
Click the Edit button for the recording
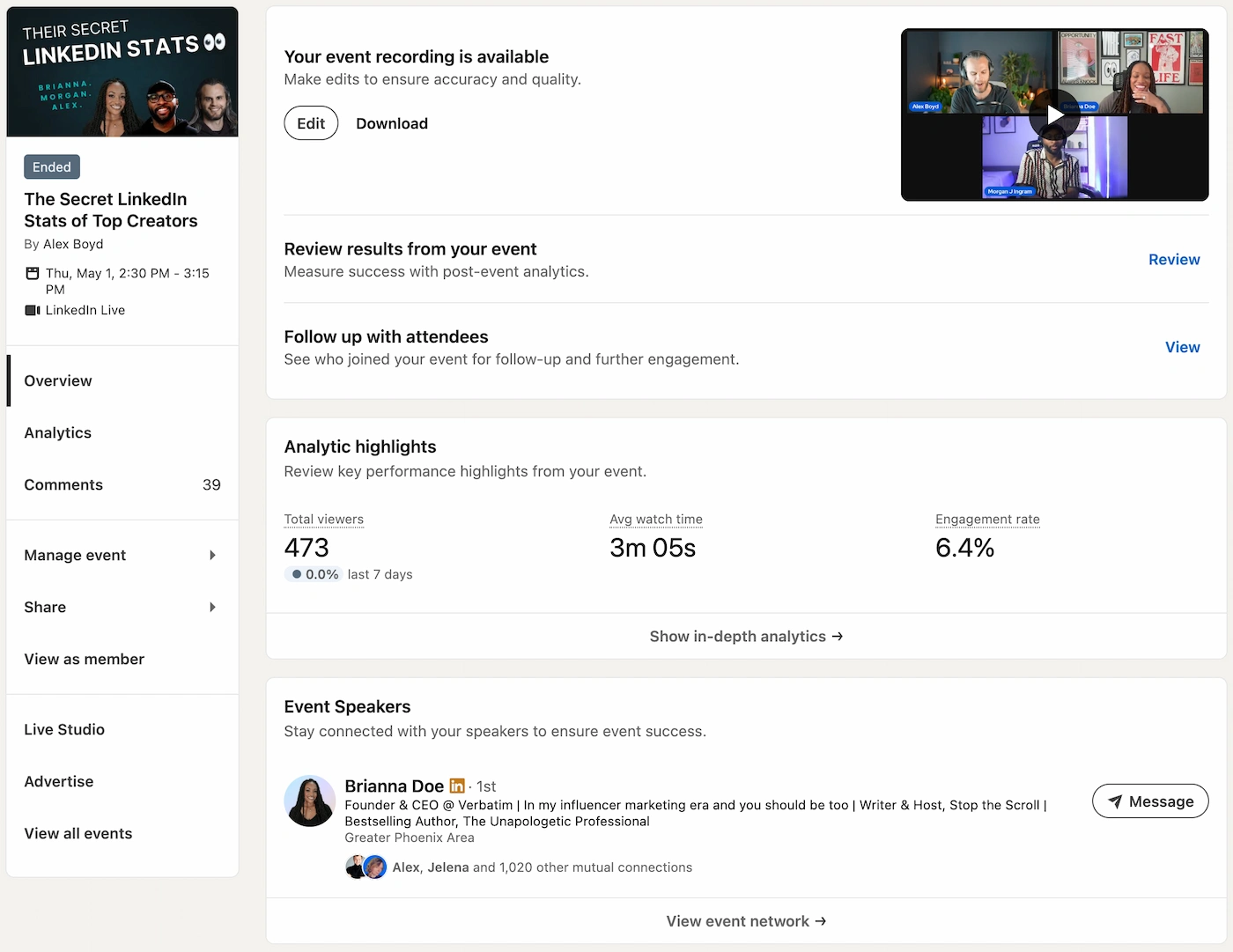coord(311,123)
